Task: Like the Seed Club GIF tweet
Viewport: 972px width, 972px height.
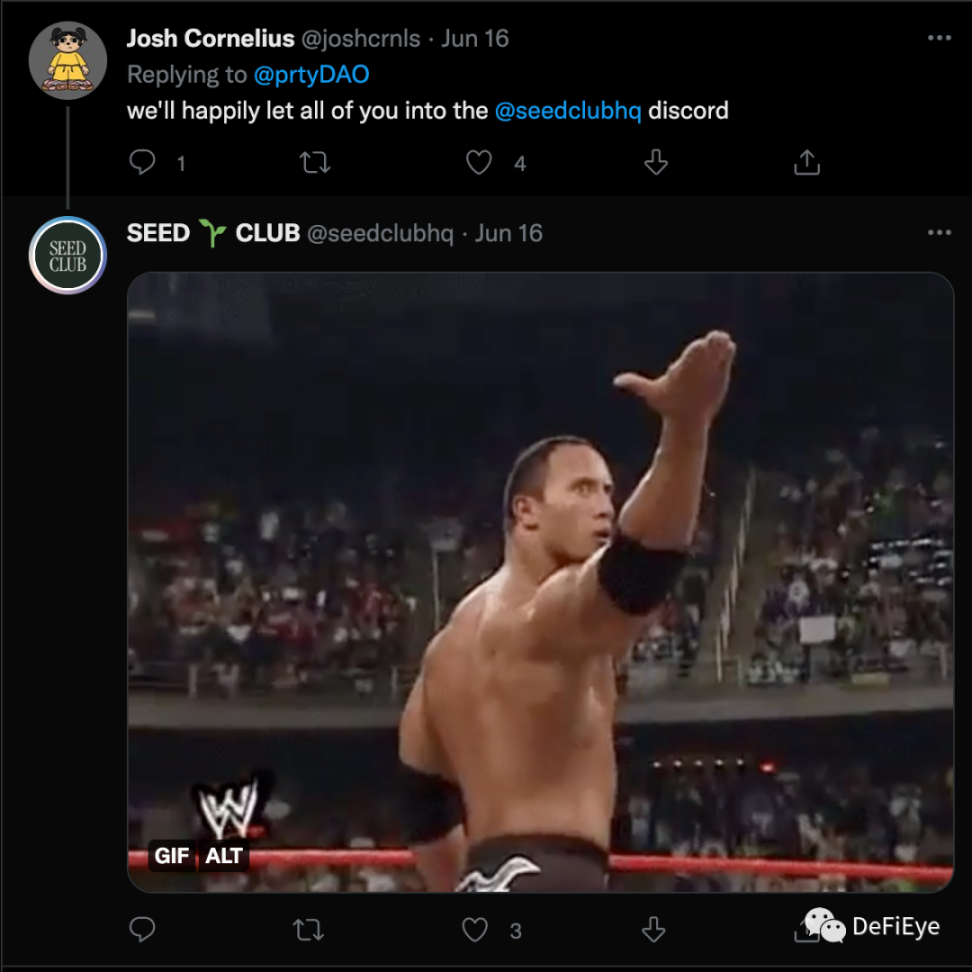Action: click(x=474, y=930)
